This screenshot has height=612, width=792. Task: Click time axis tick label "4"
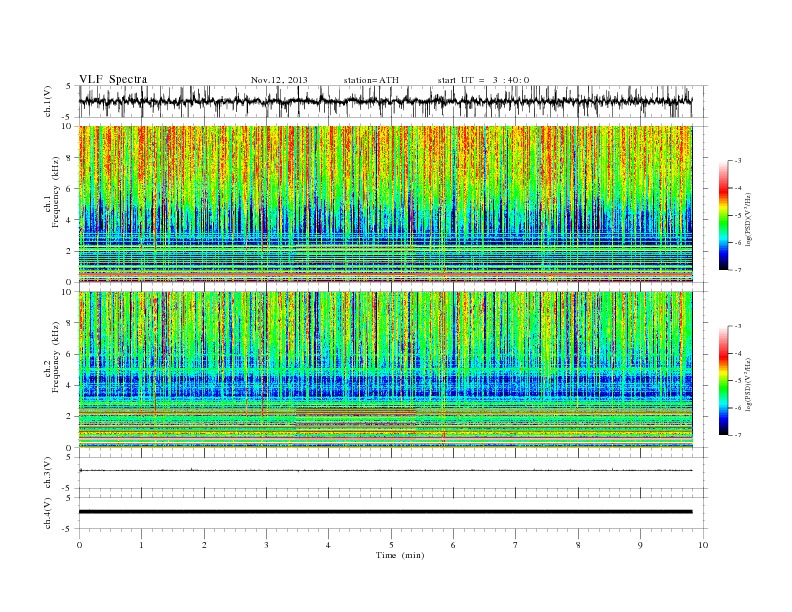click(328, 545)
